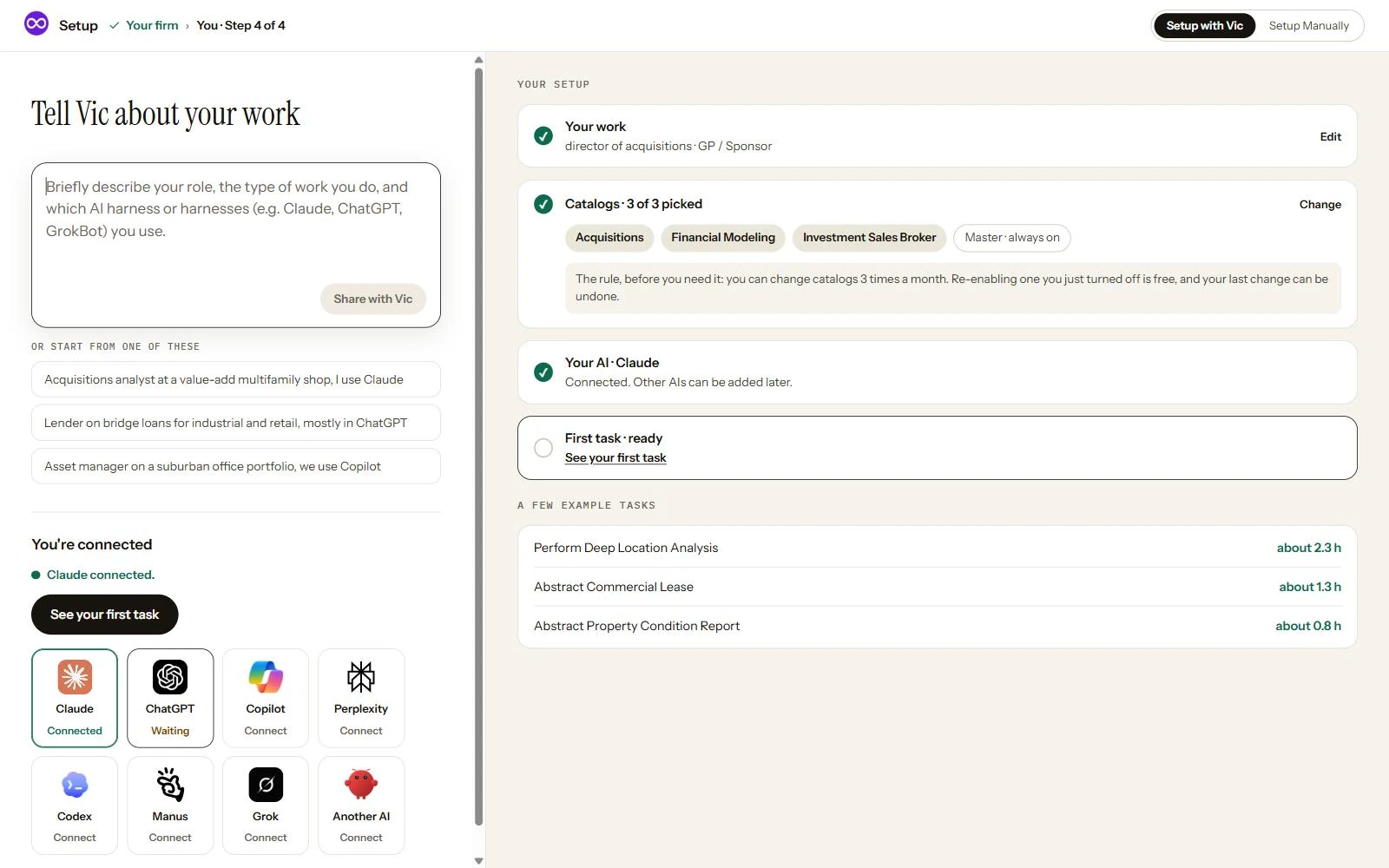This screenshot has height=868, width=1389.
Task: Go back to Your firm step
Action: point(152,25)
